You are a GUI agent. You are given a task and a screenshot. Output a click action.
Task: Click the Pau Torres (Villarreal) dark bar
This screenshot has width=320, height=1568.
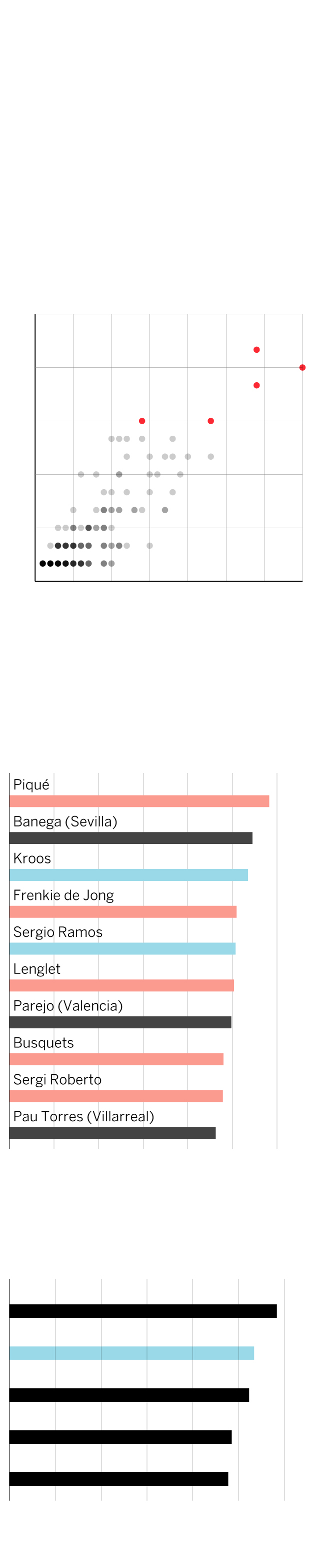(112, 1133)
